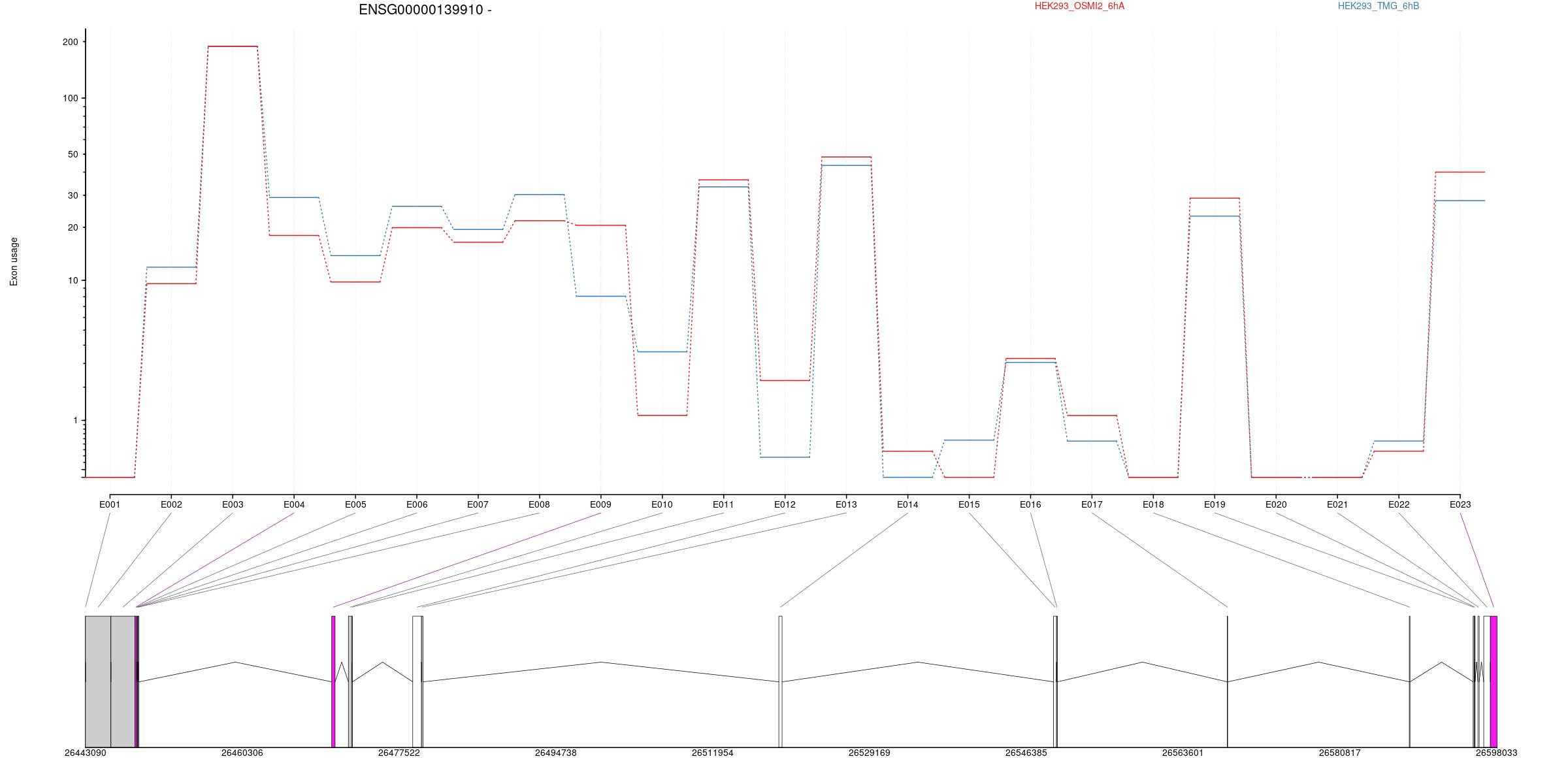Click exon label E014

(x=907, y=504)
